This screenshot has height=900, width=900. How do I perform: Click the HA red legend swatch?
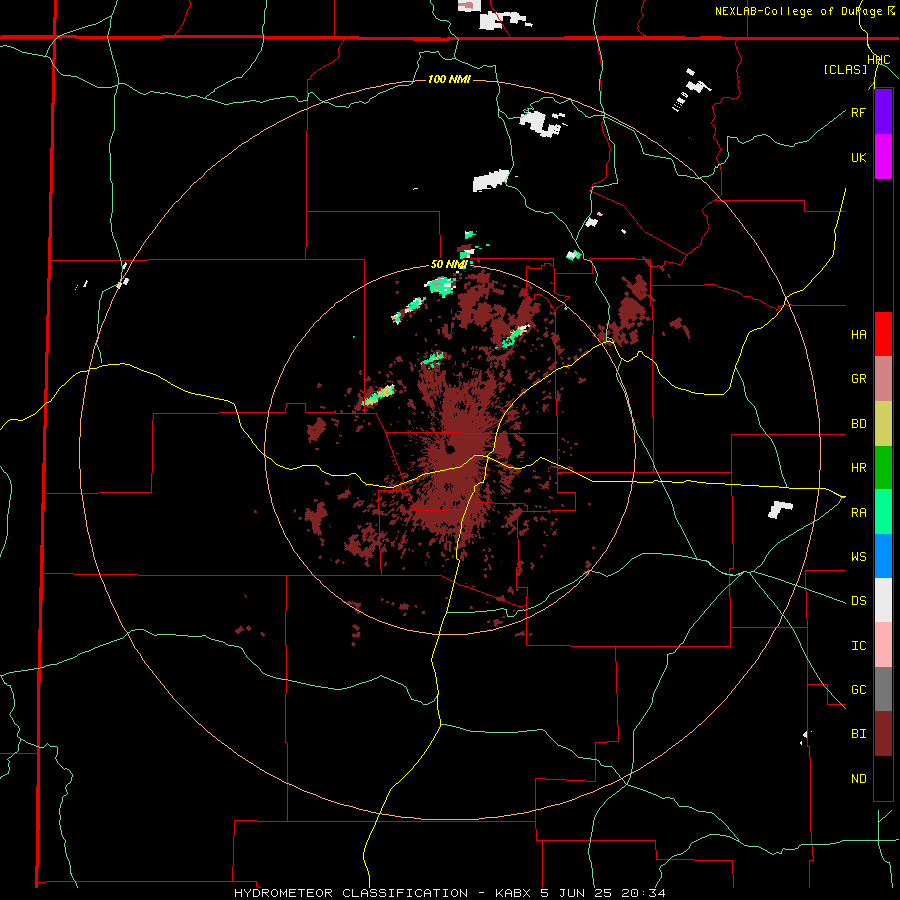[x=883, y=334]
